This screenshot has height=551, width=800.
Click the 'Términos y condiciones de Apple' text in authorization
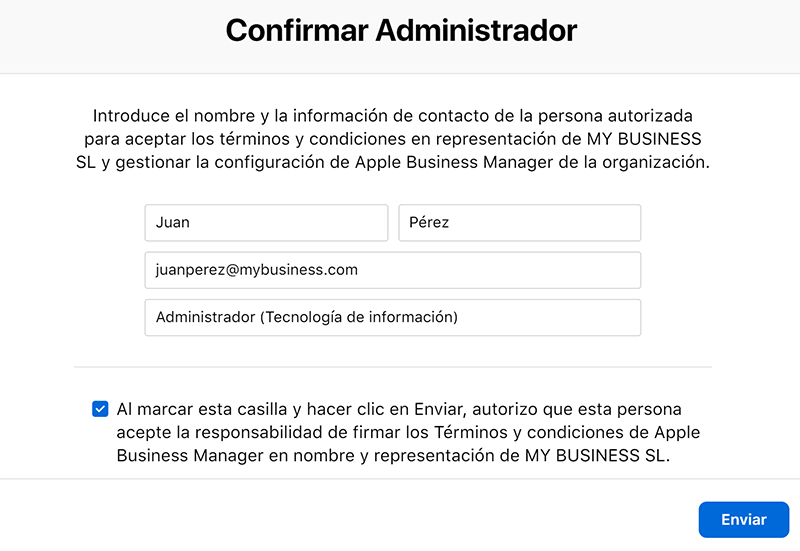tap(567, 432)
